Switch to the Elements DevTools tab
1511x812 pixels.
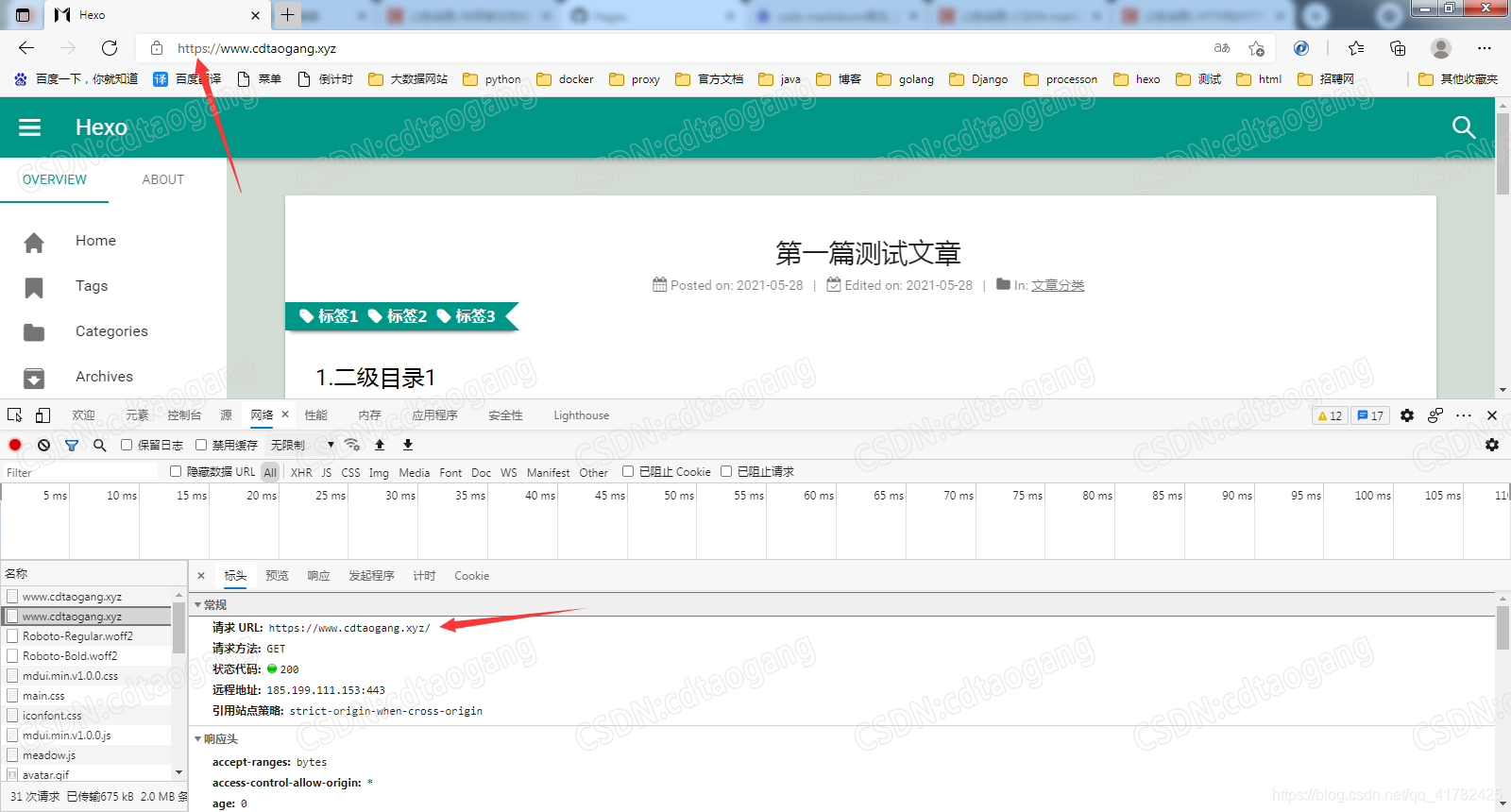coord(137,415)
